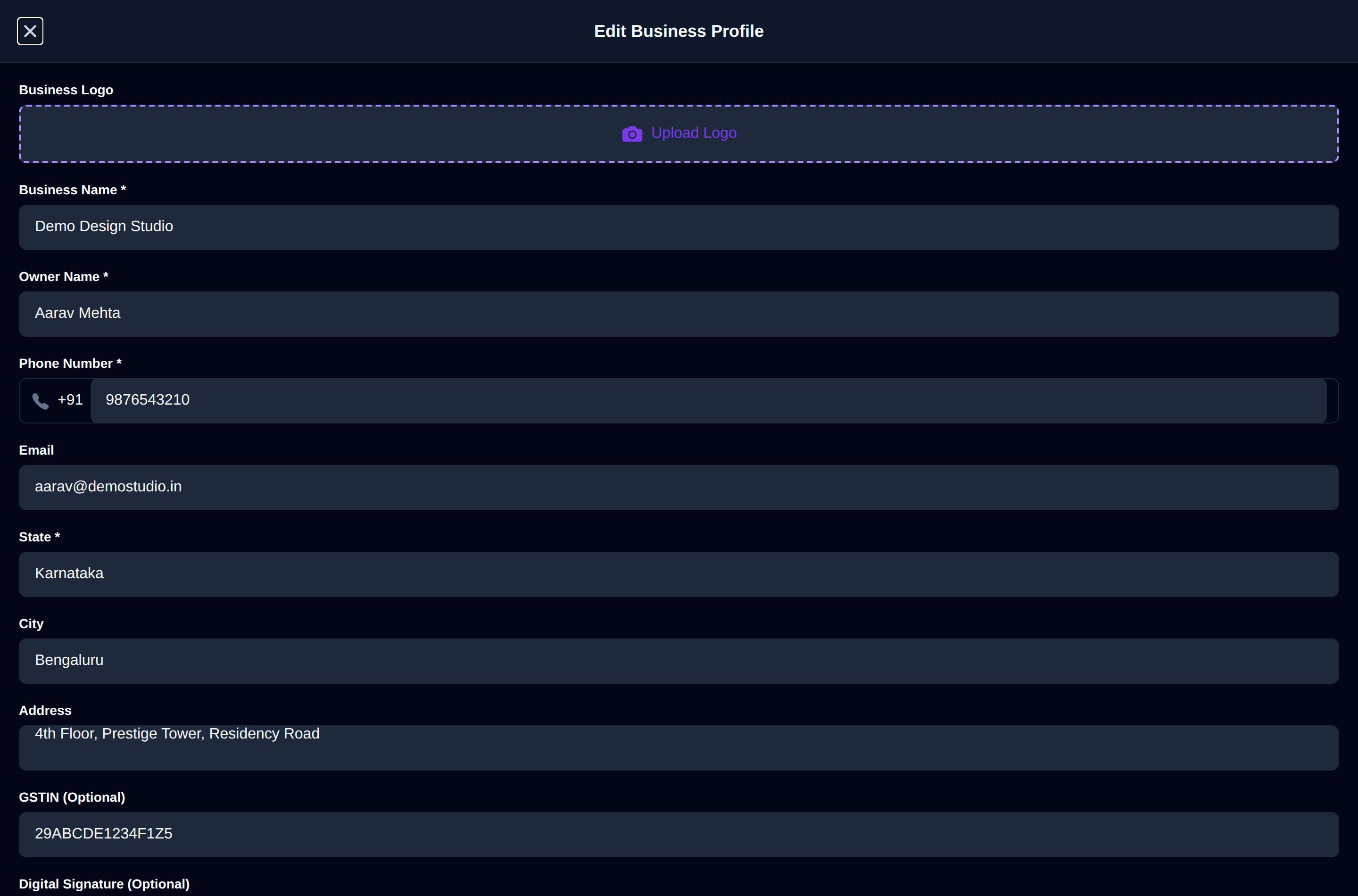Click the phone handset icon

pyautogui.click(x=40, y=400)
